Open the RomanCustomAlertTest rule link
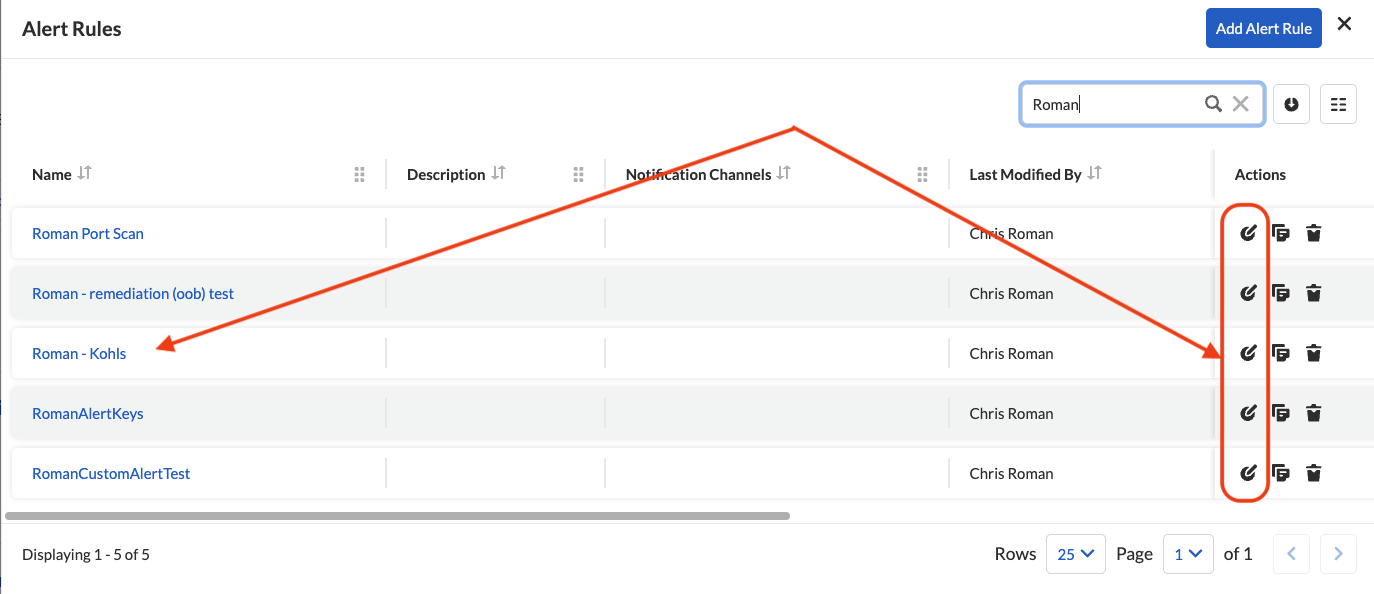Image resolution: width=1374 pixels, height=594 pixels. pyautogui.click(x=111, y=474)
